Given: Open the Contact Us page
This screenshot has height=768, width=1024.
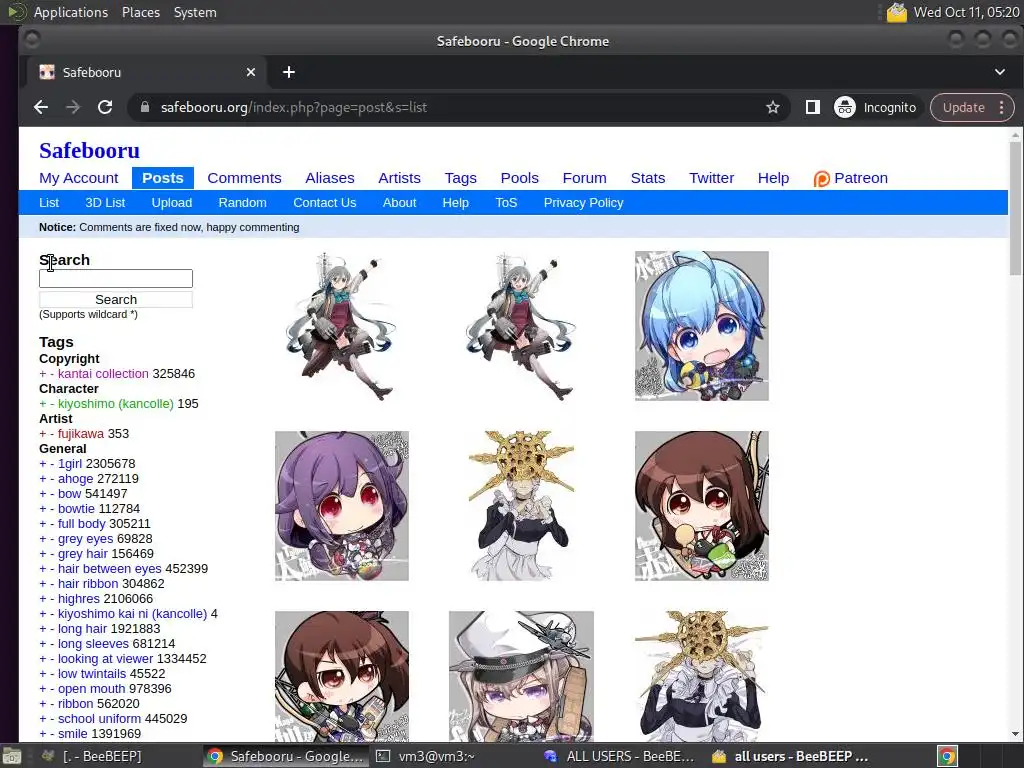Looking at the screenshot, I should 325,203.
